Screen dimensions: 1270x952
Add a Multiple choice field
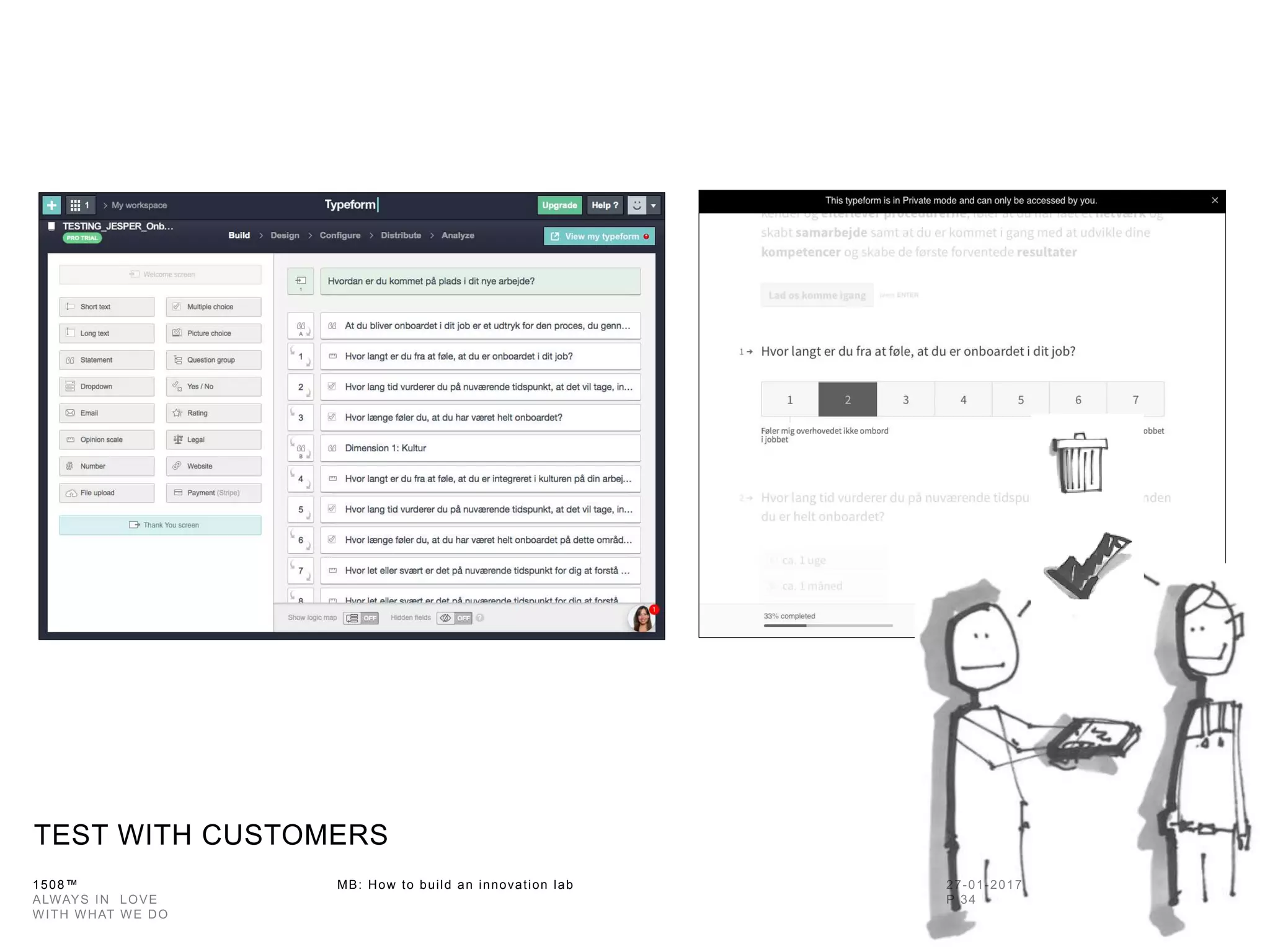tap(213, 307)
